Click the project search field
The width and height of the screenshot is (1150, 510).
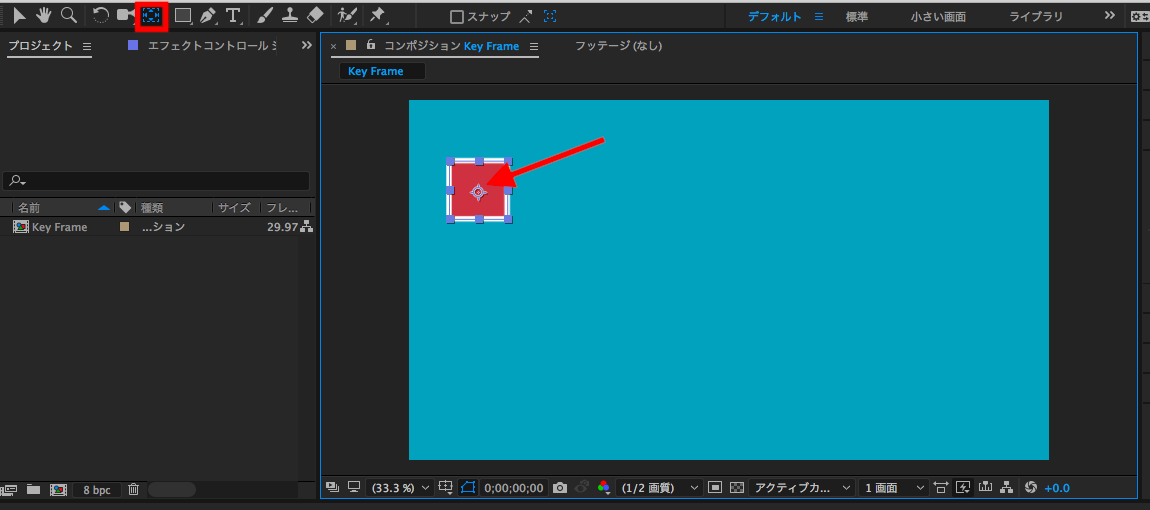[157, 181]
